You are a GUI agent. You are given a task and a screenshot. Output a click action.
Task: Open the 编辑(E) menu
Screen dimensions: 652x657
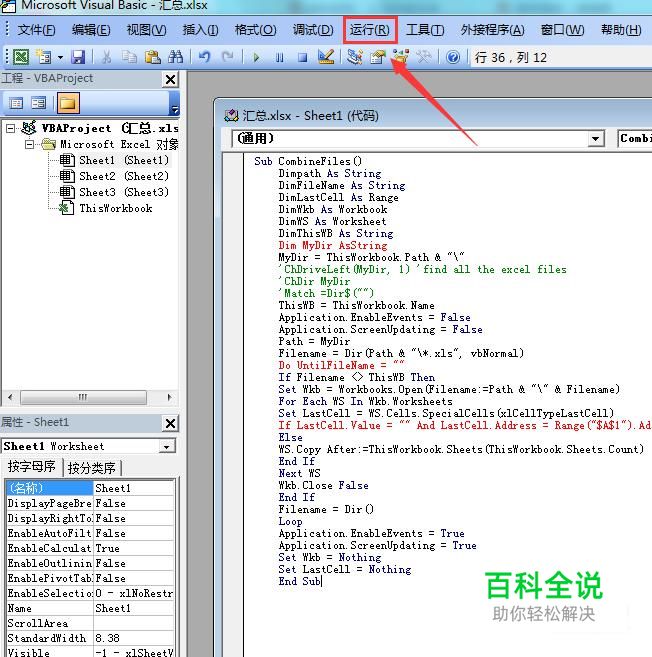(x=91, y=30)
